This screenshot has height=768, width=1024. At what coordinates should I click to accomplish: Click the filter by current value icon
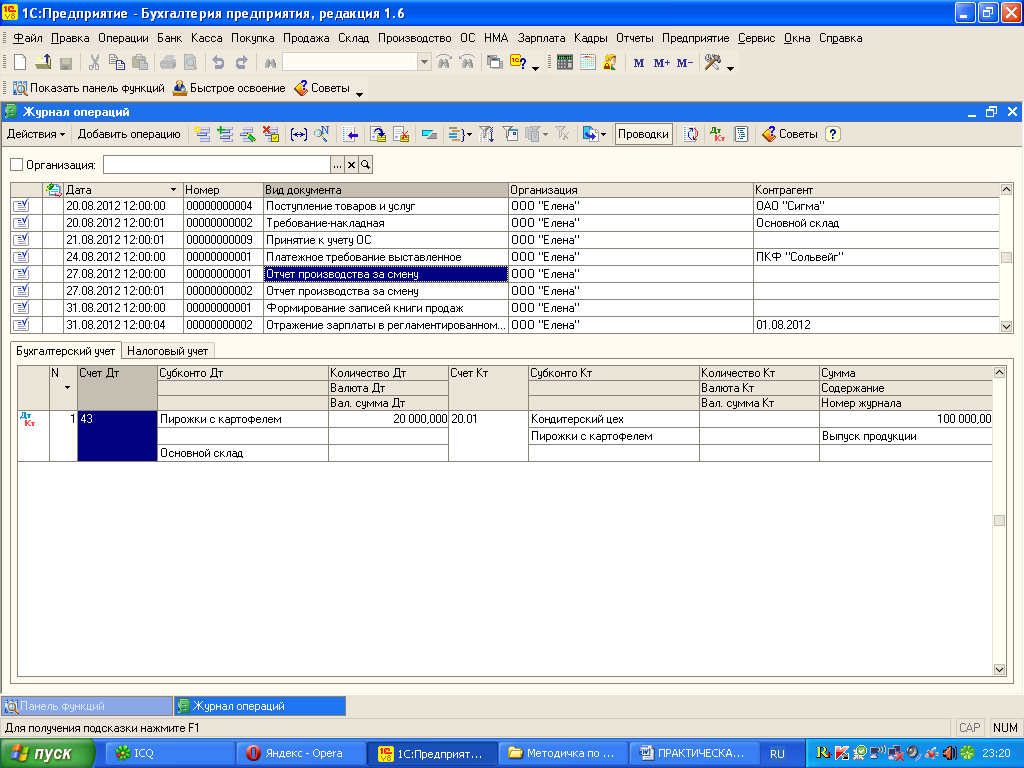pos(510,135)
